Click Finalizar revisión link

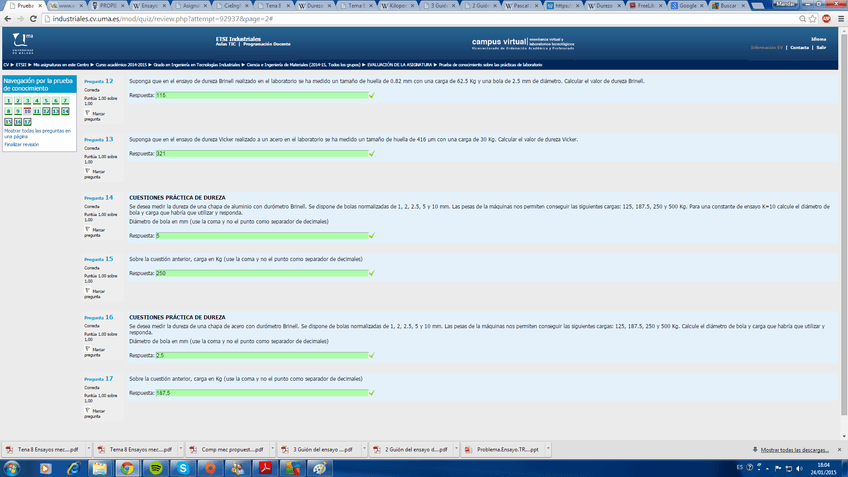click(x=22, y=144)
